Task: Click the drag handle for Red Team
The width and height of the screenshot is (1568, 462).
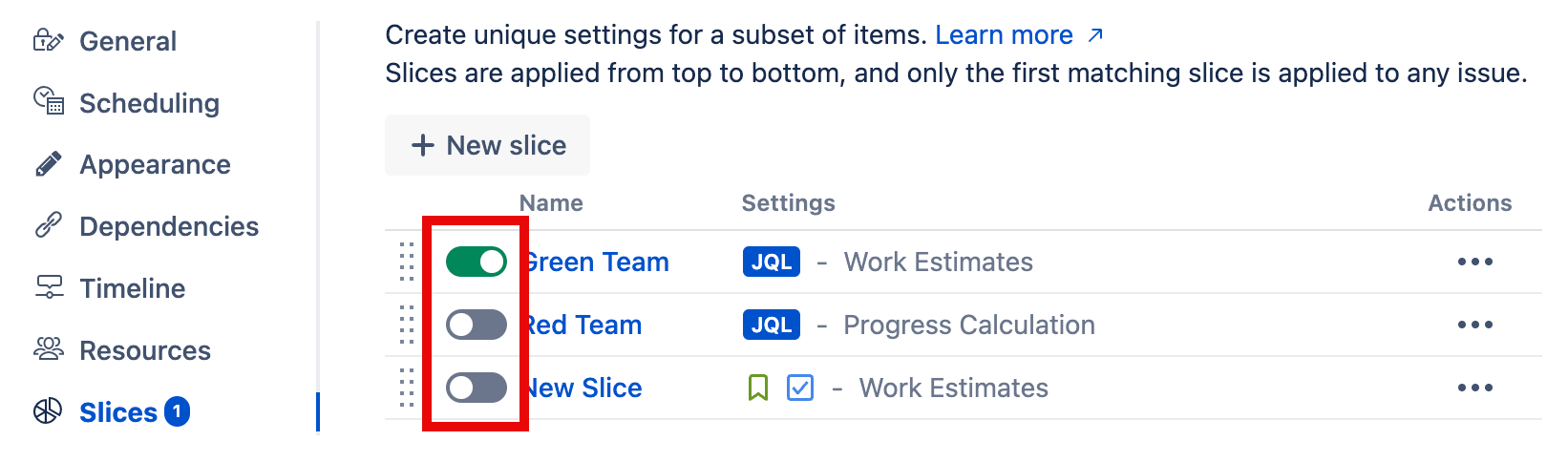Action: pyautogui.click(x=407, y=325)
